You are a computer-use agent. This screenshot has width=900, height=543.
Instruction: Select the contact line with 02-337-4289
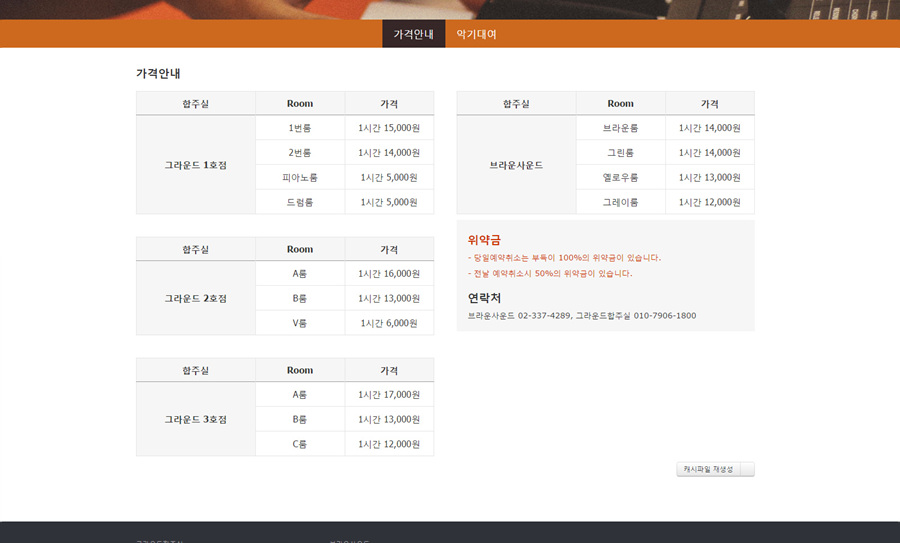(x=581, y=316)
